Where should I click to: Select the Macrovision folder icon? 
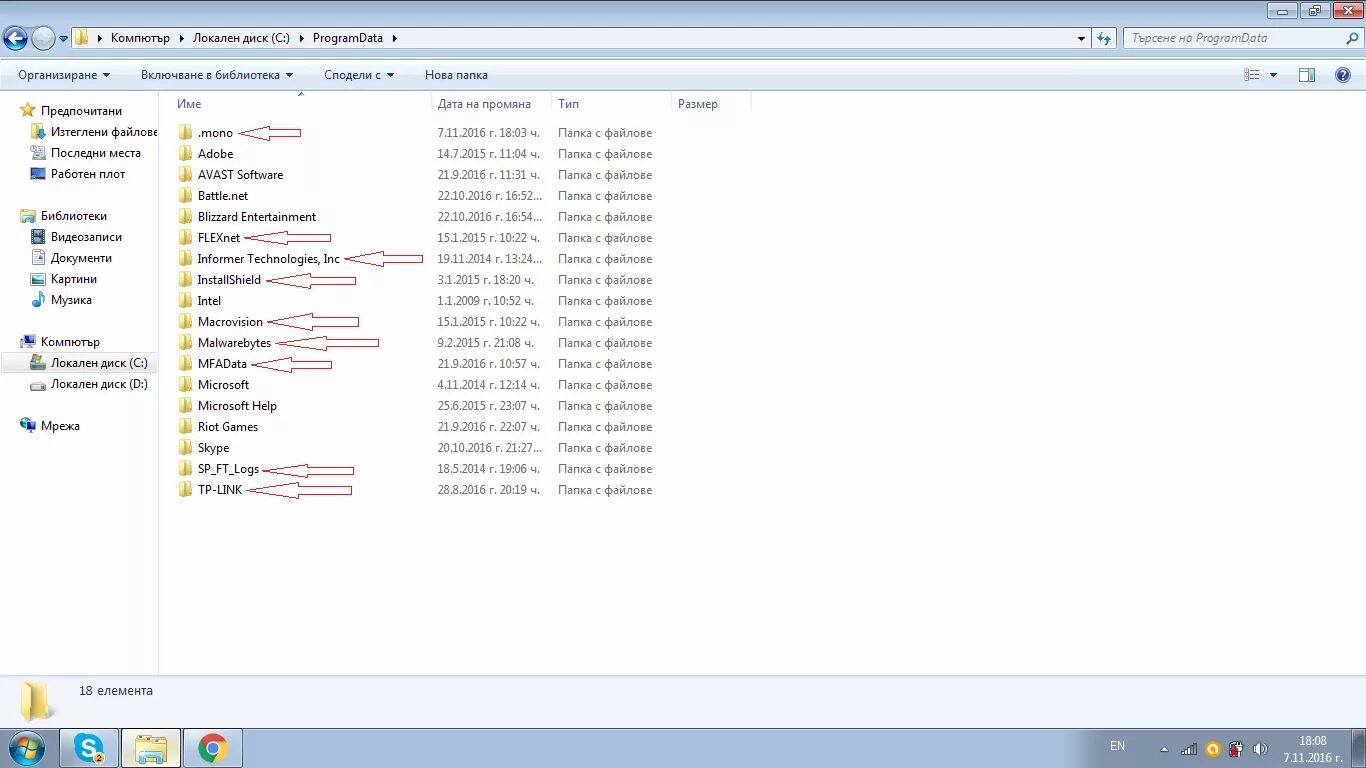pos(185,322)
